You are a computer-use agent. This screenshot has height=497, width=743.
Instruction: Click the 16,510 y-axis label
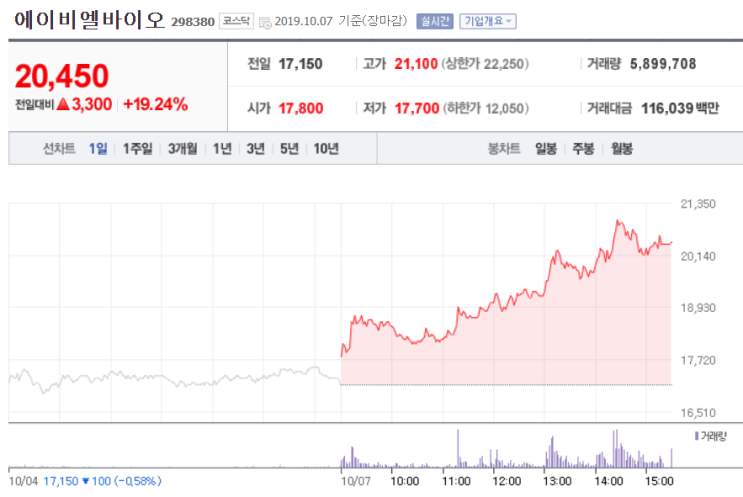[698, 413]
